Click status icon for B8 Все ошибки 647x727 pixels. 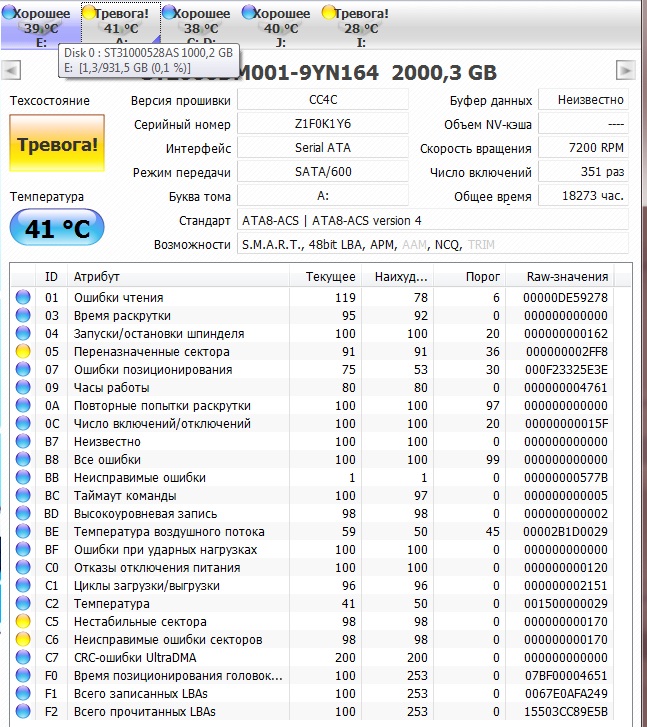coord(23,459)
